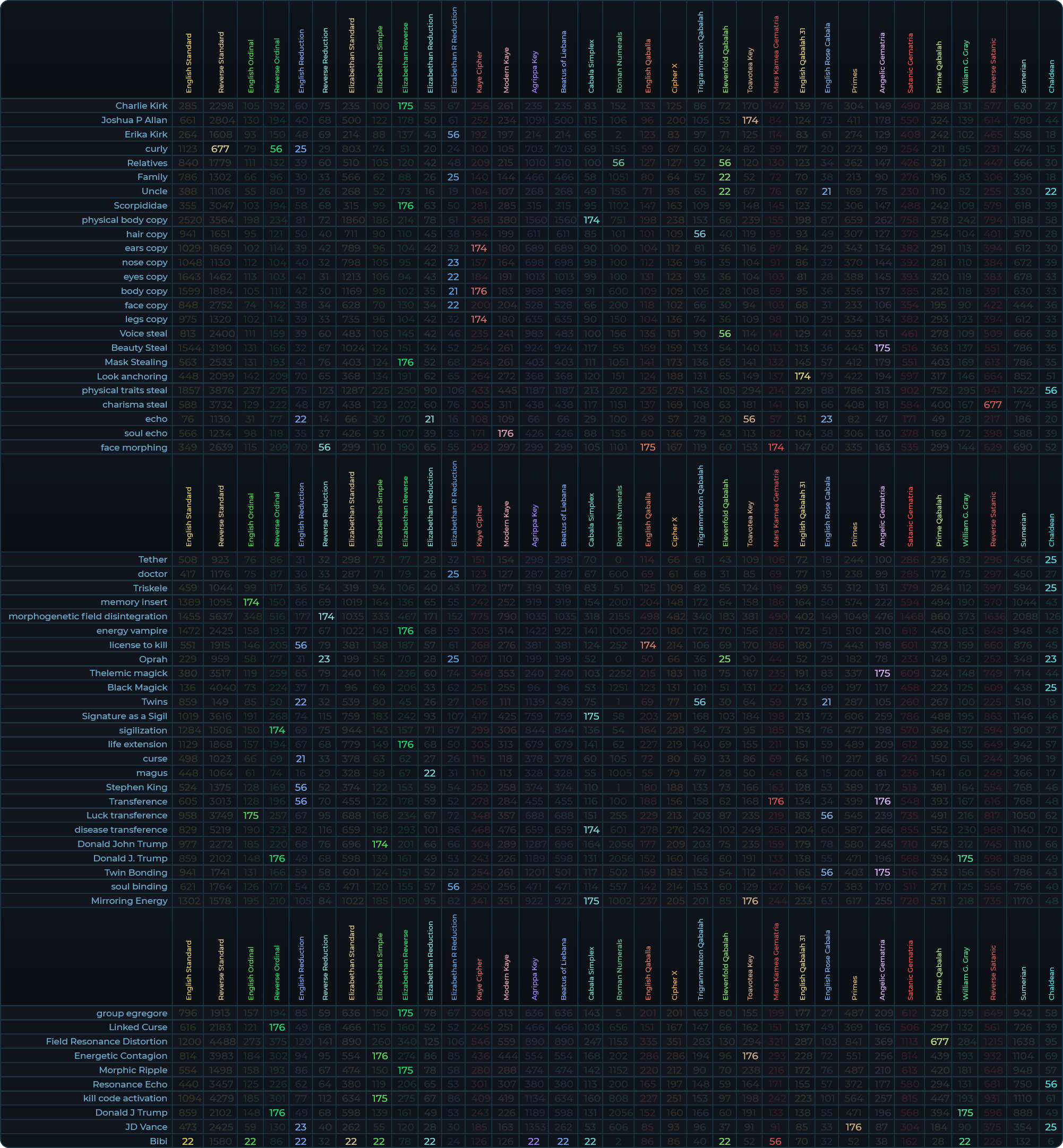Click the Field Resonance Distortion row label

106,1042
